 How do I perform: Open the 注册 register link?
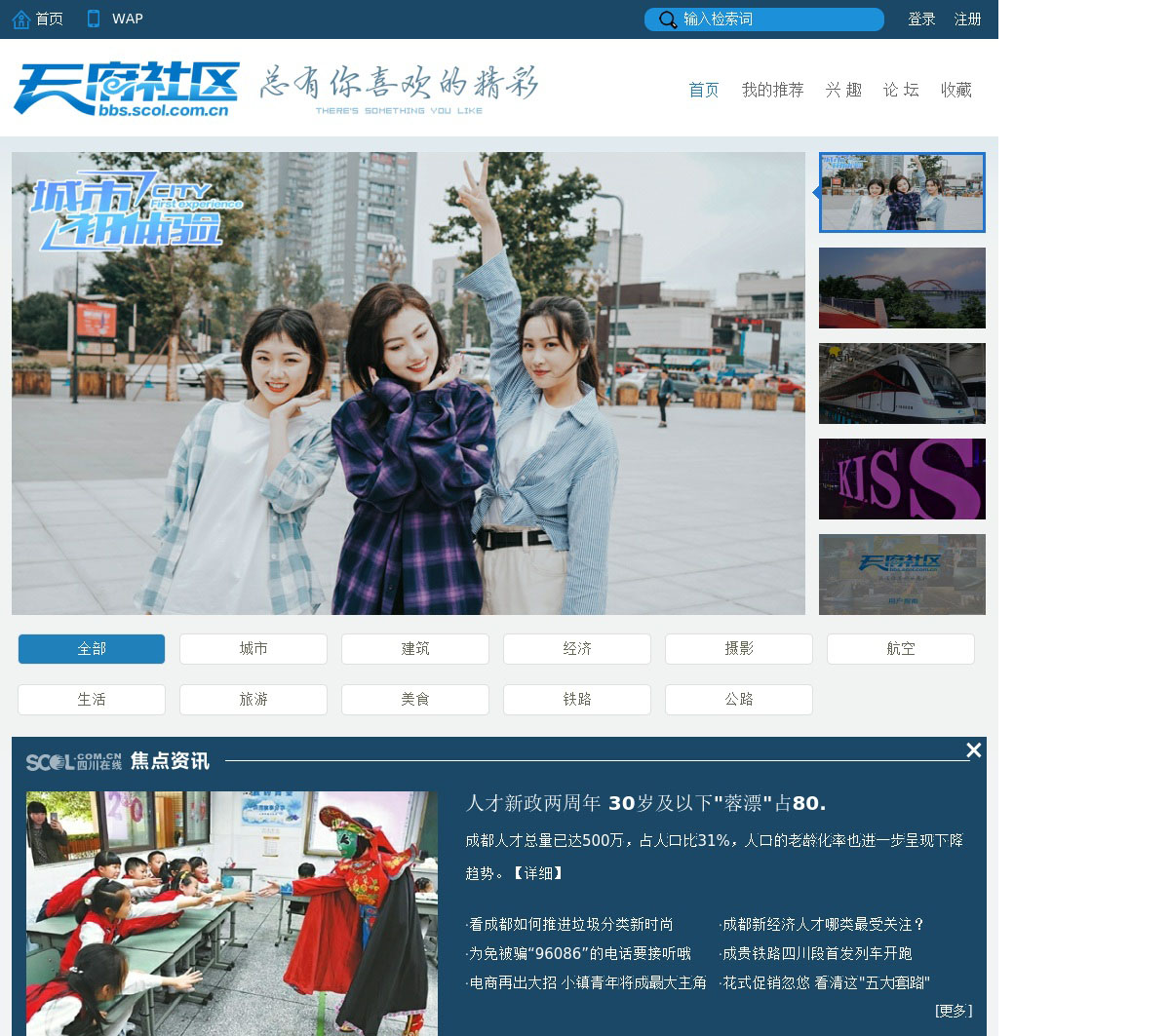(967, 19)
